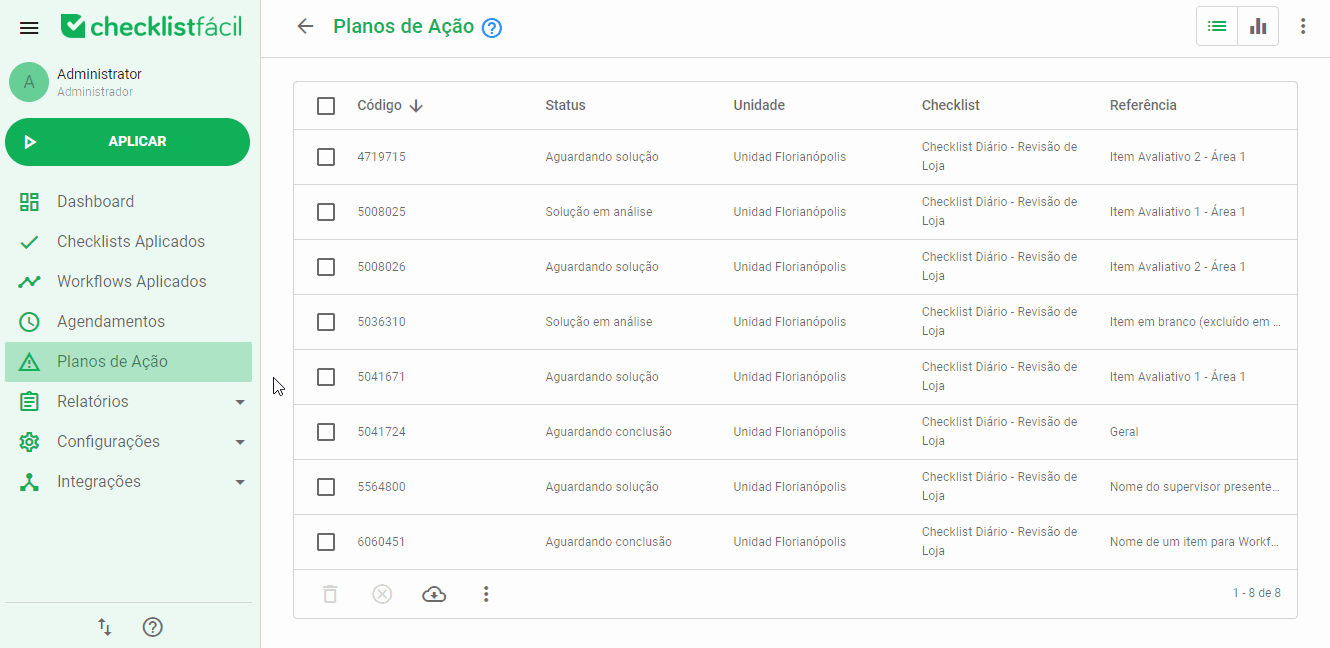Click the swap arrows icon in the sidebar footer

coord(104,627)
